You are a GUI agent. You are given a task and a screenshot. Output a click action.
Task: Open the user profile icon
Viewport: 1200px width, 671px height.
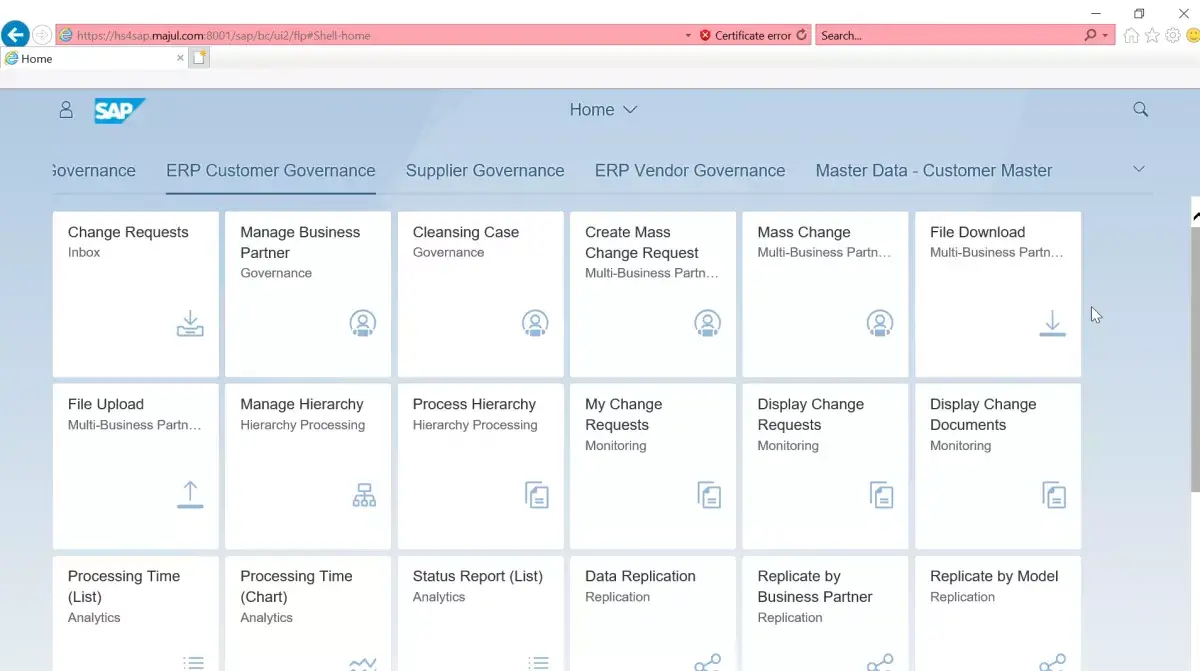[66, 110]
